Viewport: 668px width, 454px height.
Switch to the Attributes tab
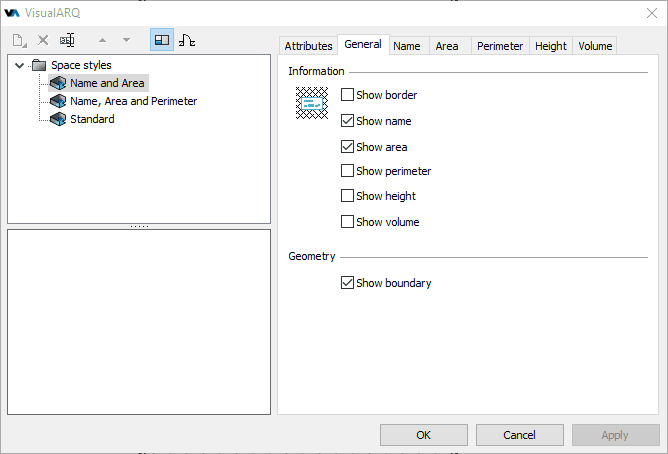(x=308, y=46)
